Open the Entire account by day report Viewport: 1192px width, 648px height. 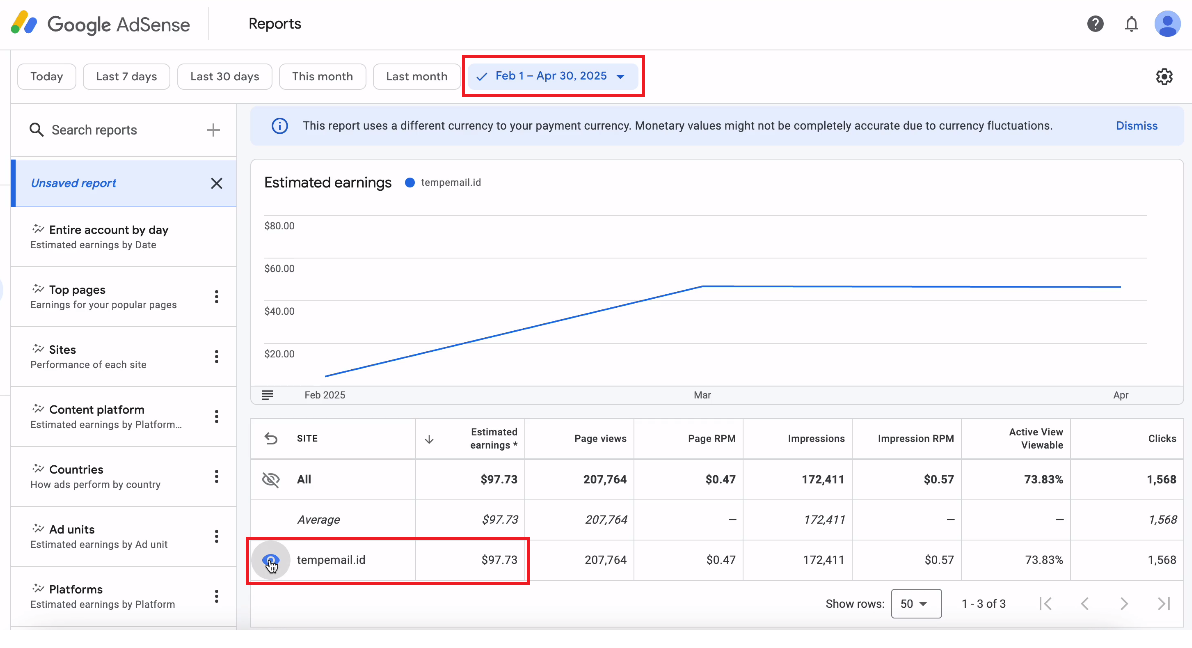click(x=124, y=237)
